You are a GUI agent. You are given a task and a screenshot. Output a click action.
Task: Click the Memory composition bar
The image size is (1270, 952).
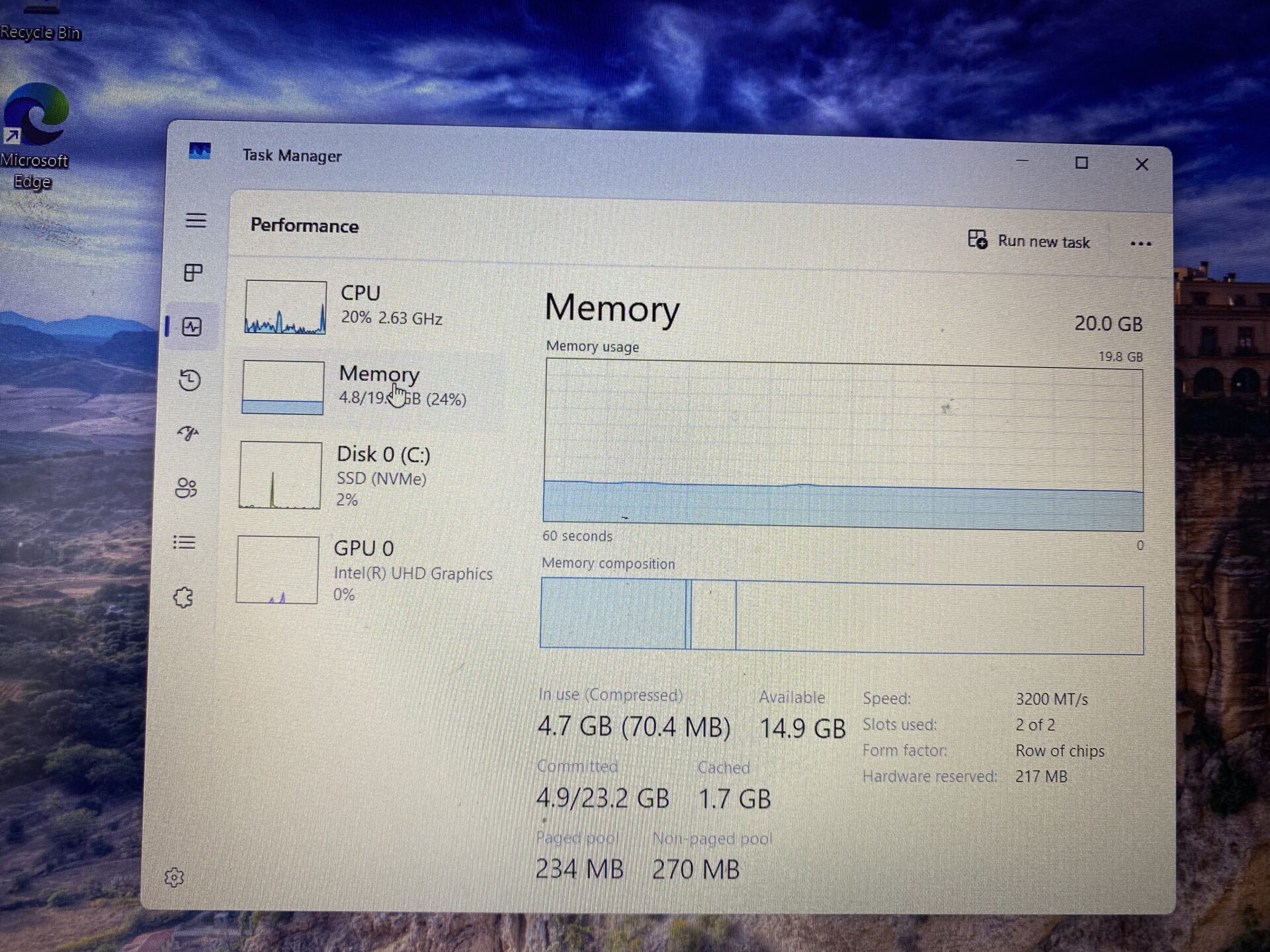point(841,617)
